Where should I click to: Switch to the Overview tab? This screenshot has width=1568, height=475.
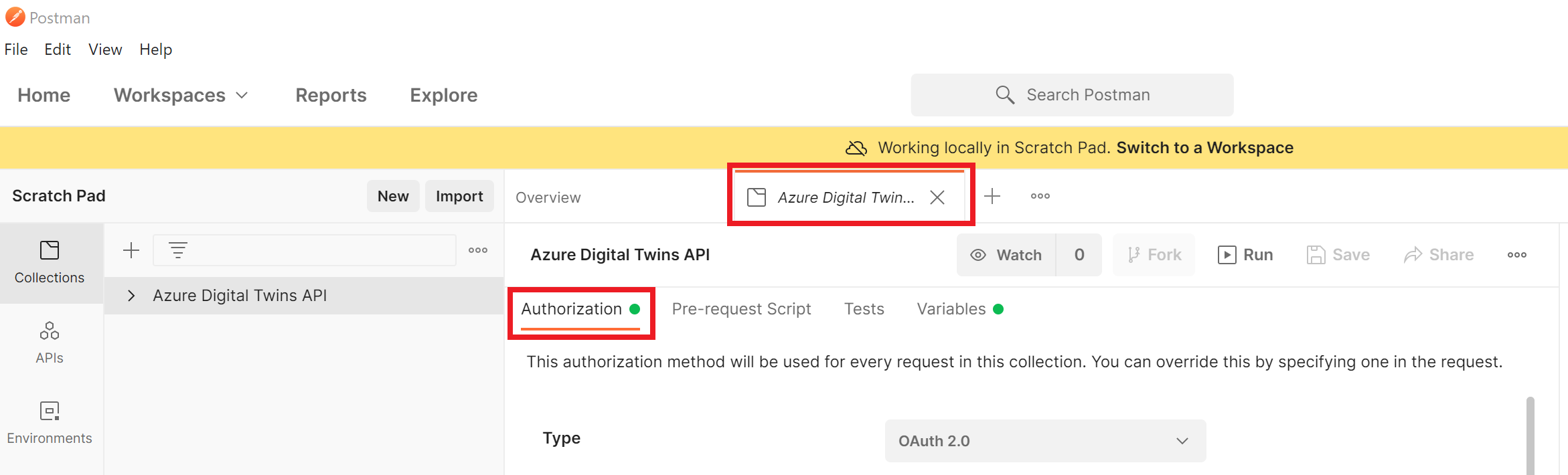(x=548, y=197)
